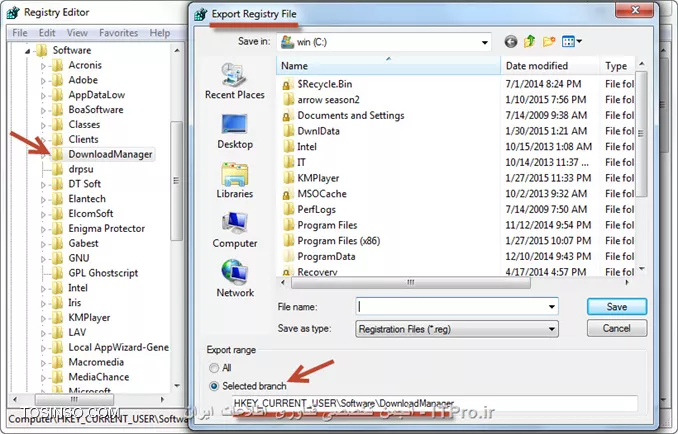
Task: Click the win (C:) drive icon
Action: click(x=287, y=42)
